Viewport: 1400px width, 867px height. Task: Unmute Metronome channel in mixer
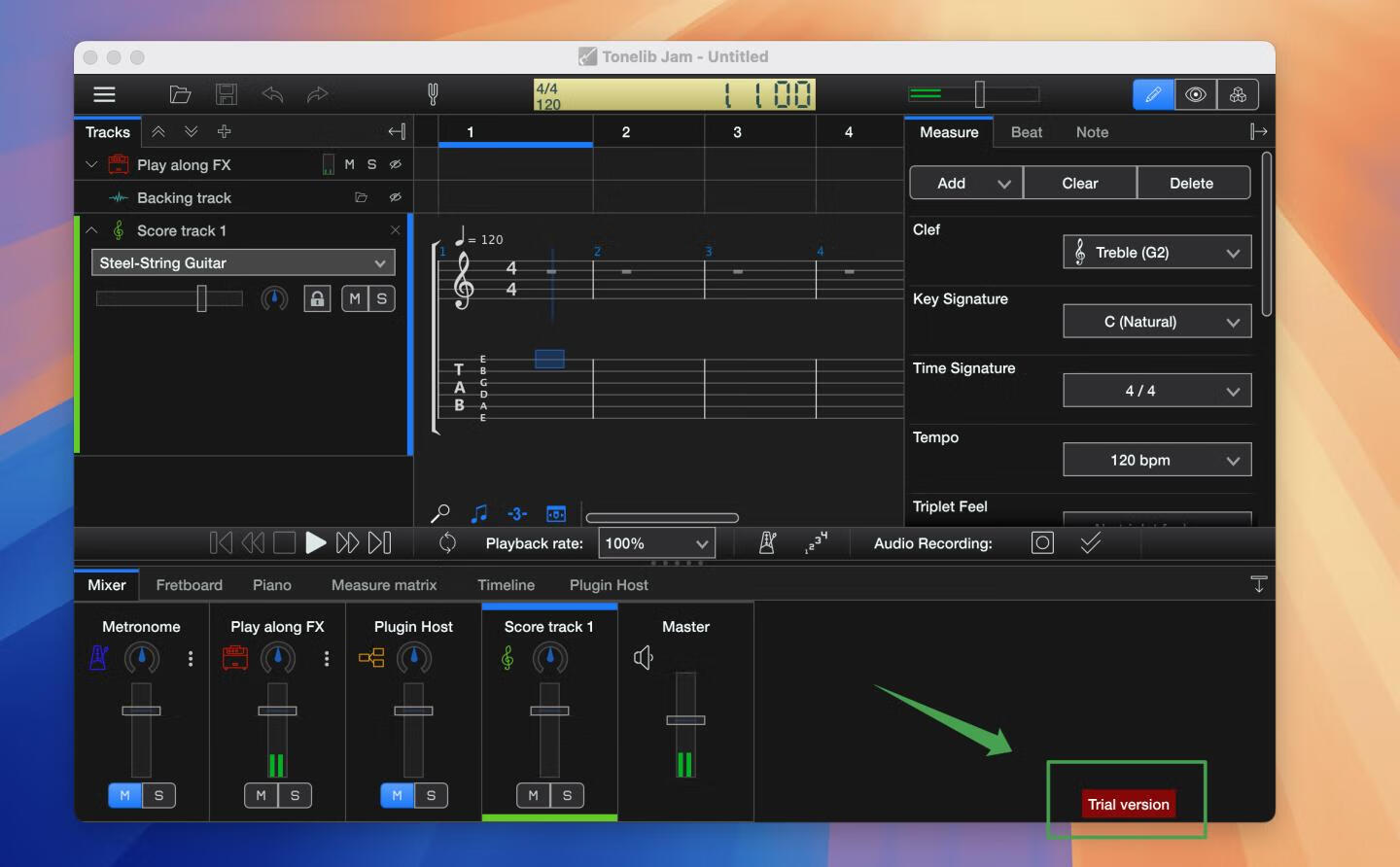click(124, 795)
